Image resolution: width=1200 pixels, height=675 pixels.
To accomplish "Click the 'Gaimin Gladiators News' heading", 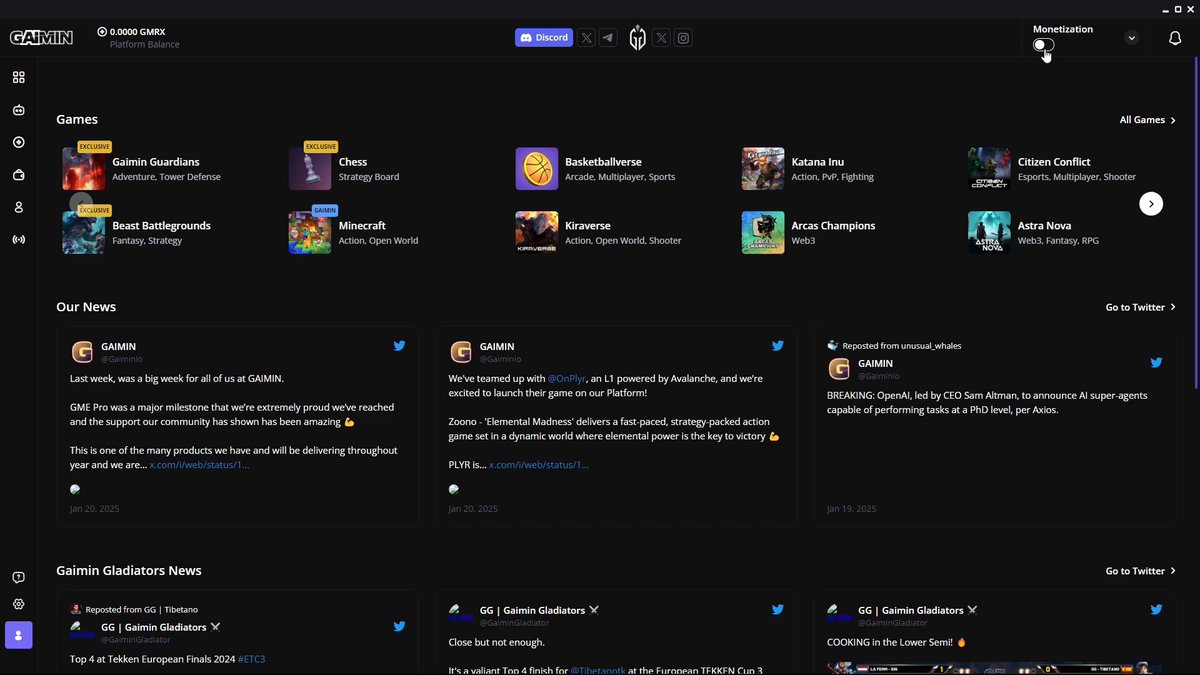I will (x=129, y=571).
